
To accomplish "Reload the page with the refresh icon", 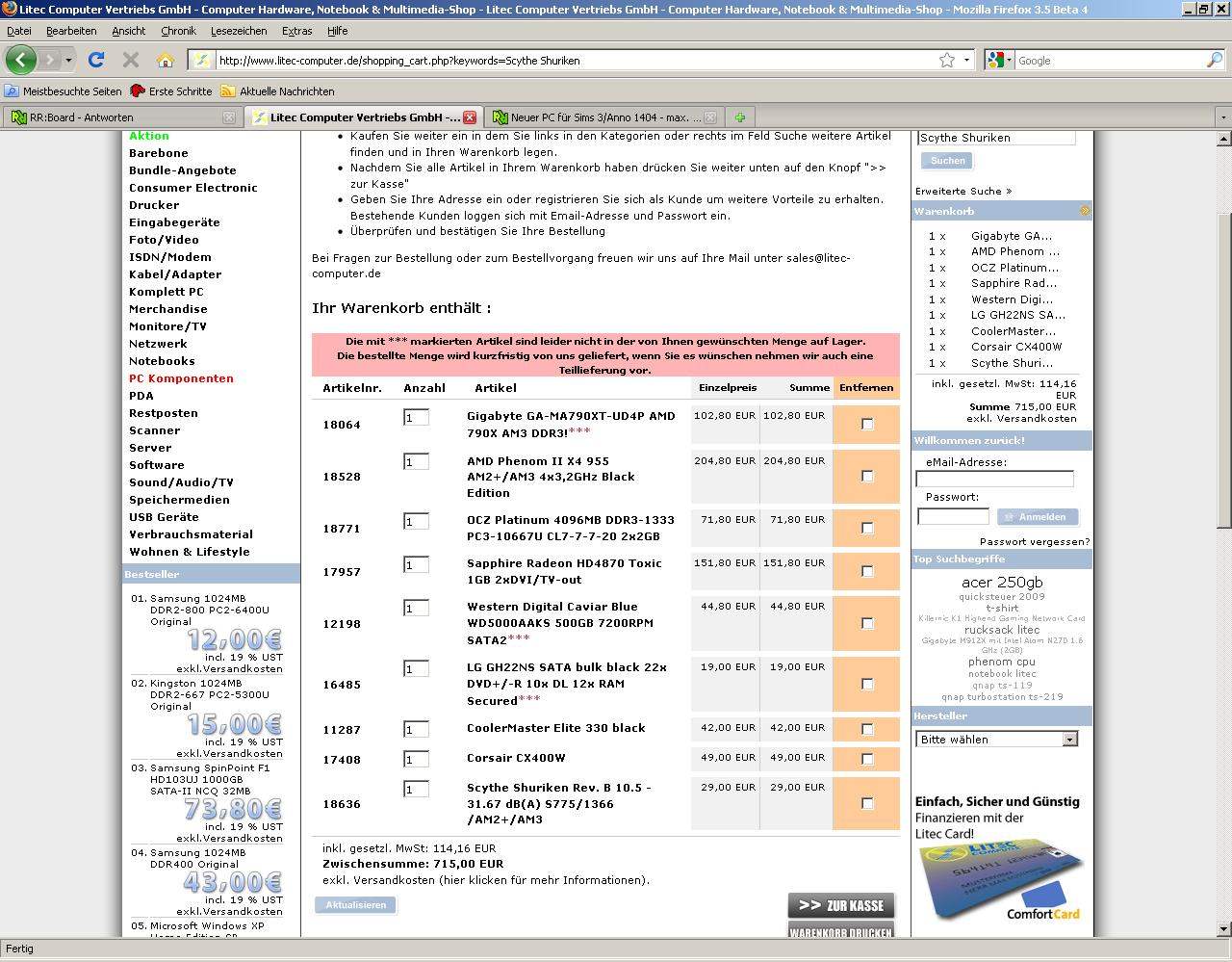I will pyautogui.click(x=96, y=60).
